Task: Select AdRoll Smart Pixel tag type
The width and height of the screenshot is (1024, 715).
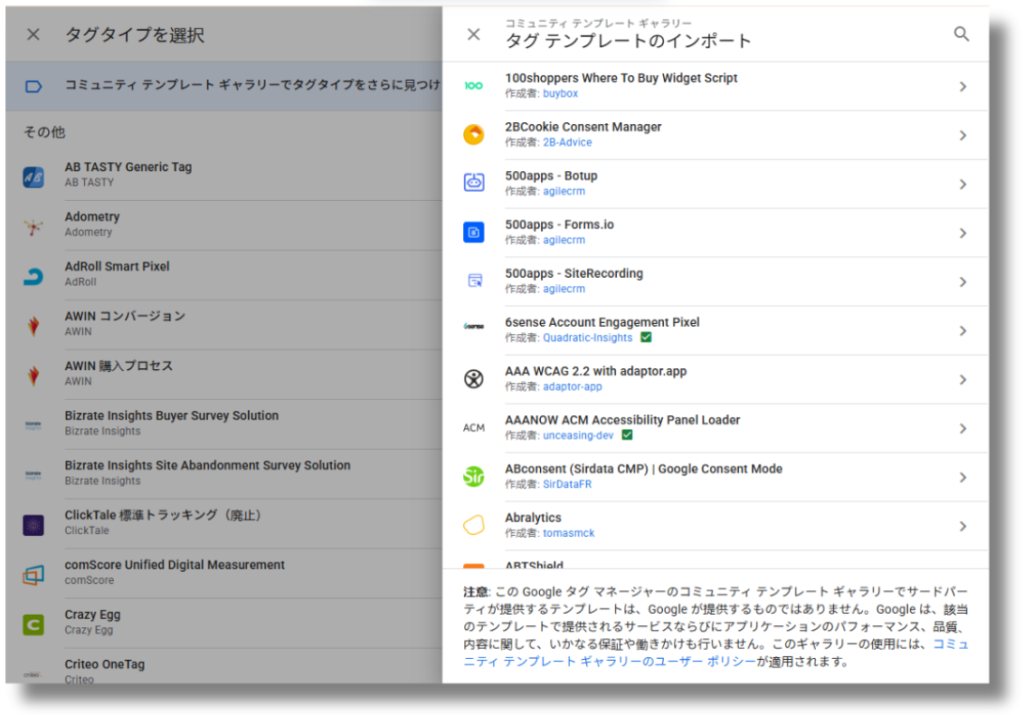Action: (117, 267)
